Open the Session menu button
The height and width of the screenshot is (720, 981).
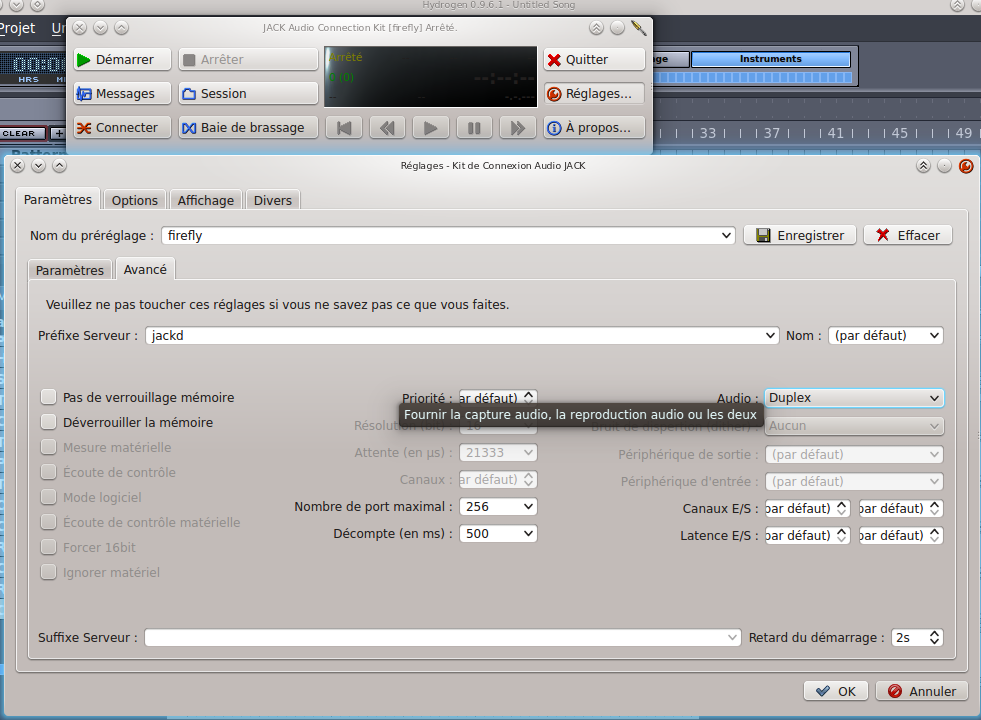coord(248,93)
